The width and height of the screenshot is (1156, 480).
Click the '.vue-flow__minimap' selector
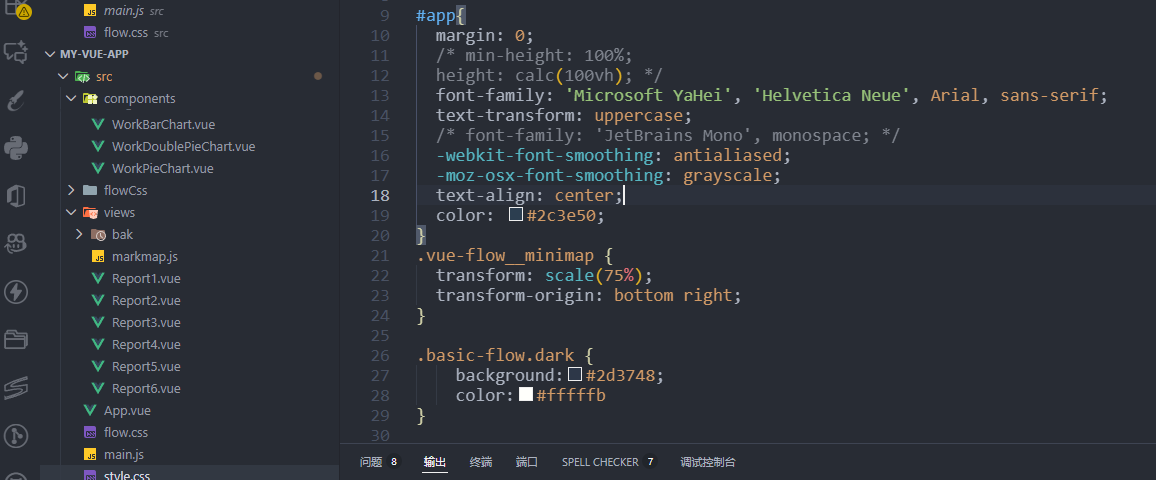tap(505, 255)
